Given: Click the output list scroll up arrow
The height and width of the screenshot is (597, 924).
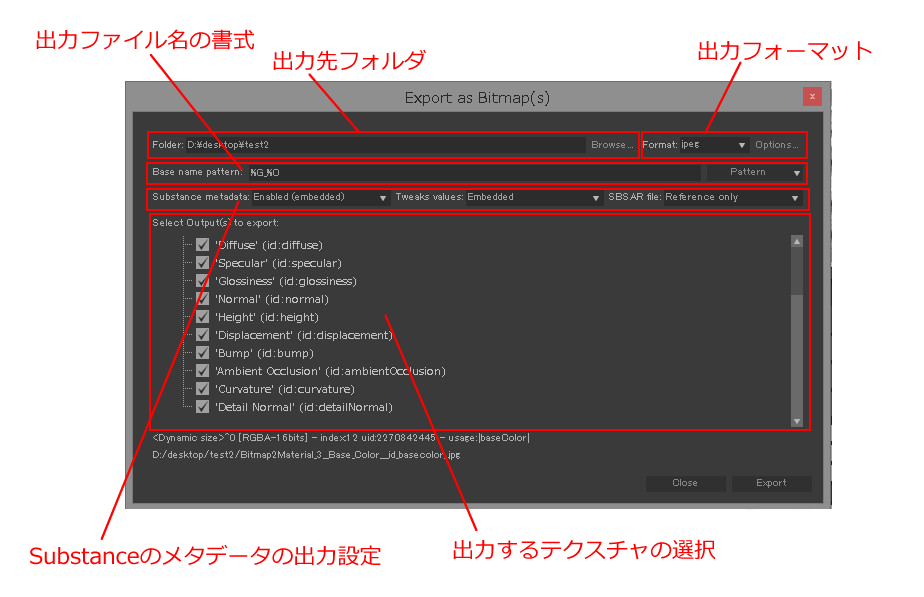Looking at the screenshot, I should 797,242.
